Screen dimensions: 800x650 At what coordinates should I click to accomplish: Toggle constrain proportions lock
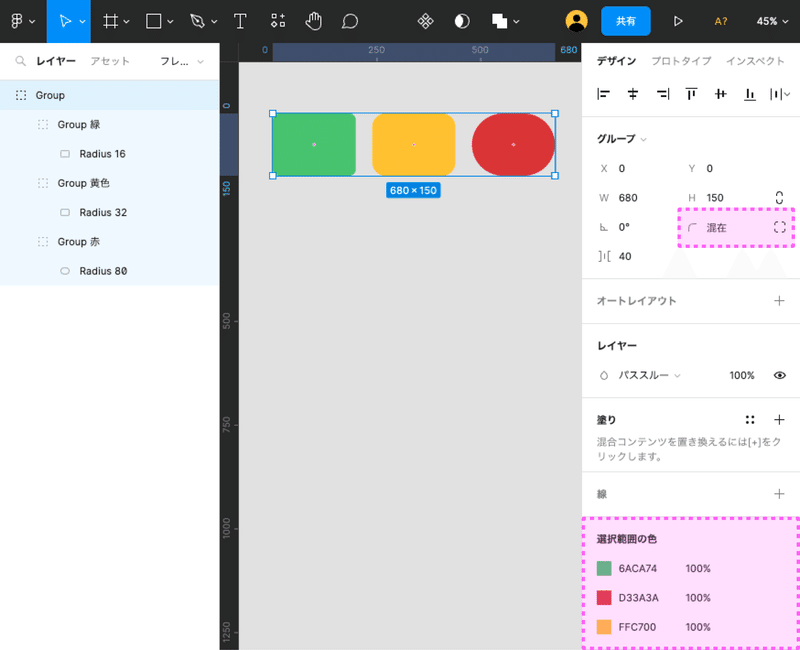[x=779, y=197]
